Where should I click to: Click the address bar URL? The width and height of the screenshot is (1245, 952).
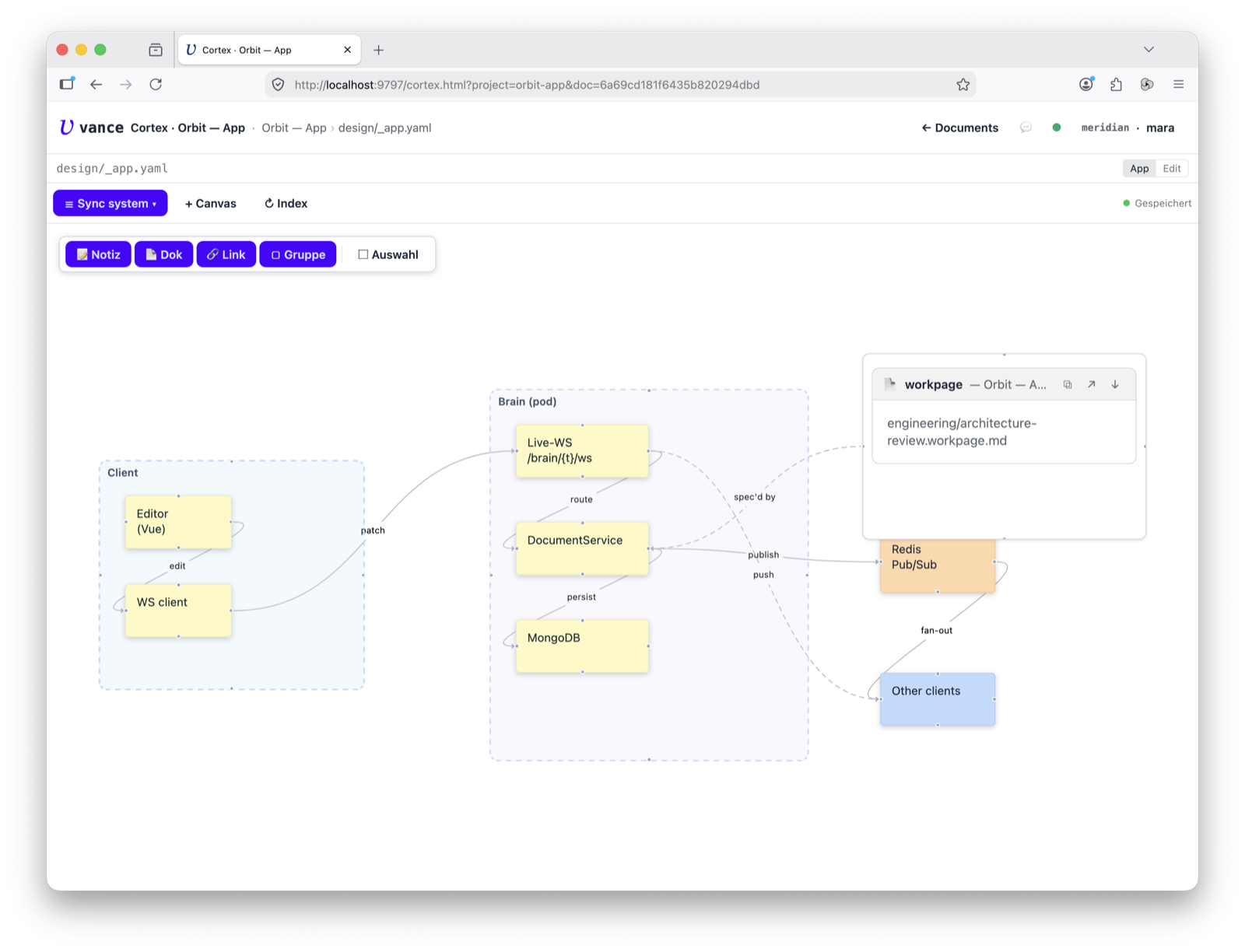[527, 85]
